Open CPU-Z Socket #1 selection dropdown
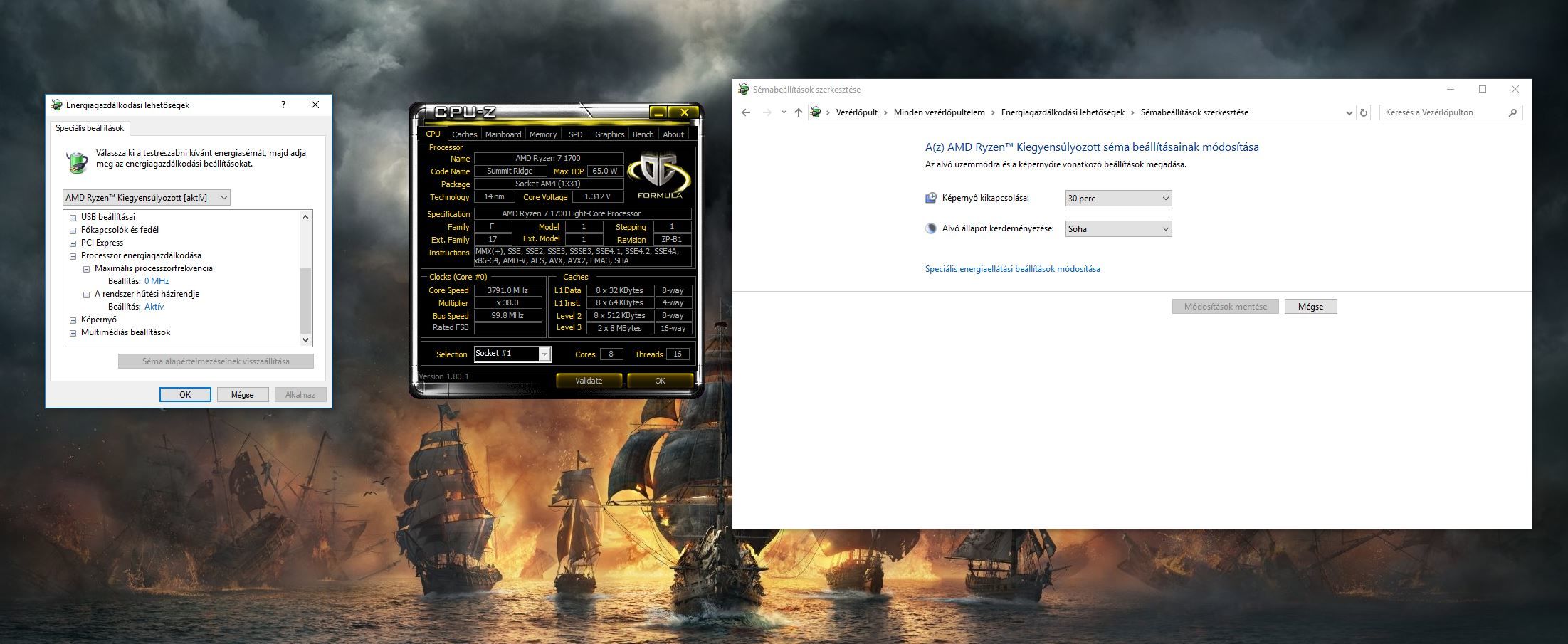Screen dimensions: 1568x644 512,354
